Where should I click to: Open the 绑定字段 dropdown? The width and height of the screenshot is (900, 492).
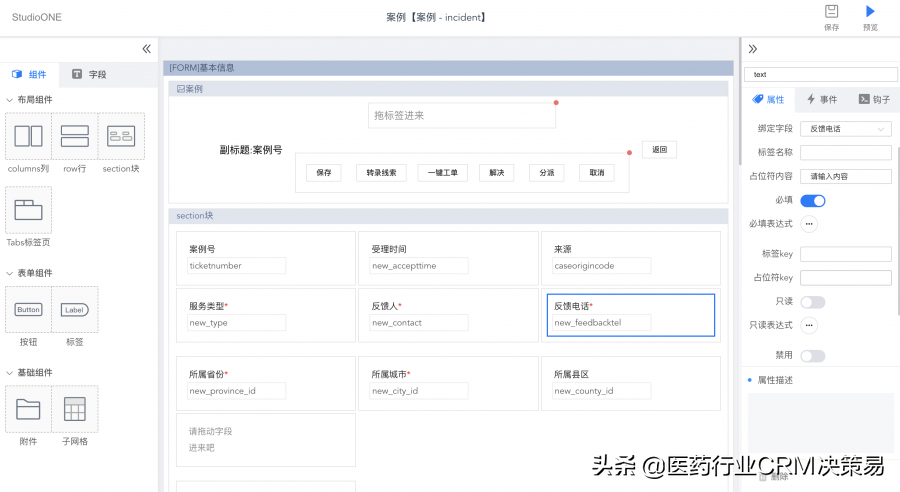[x=845, y=129]
